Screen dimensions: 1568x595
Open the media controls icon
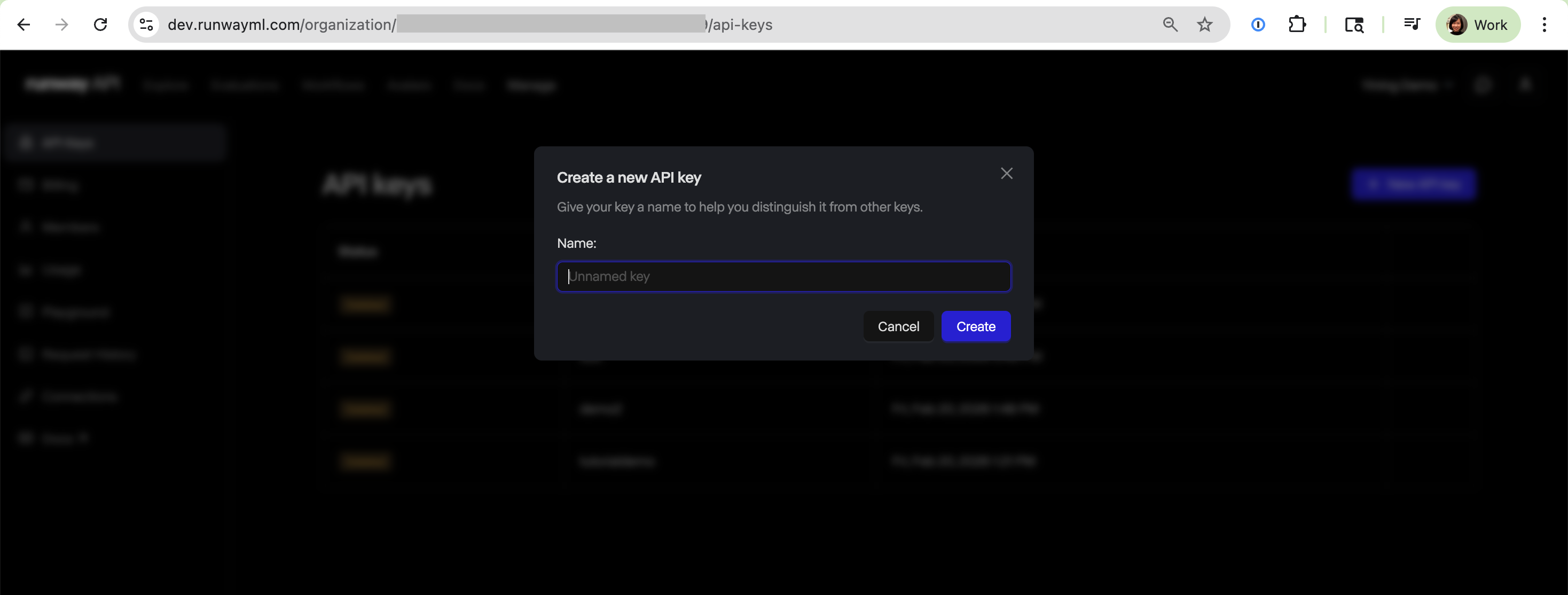1412,25
